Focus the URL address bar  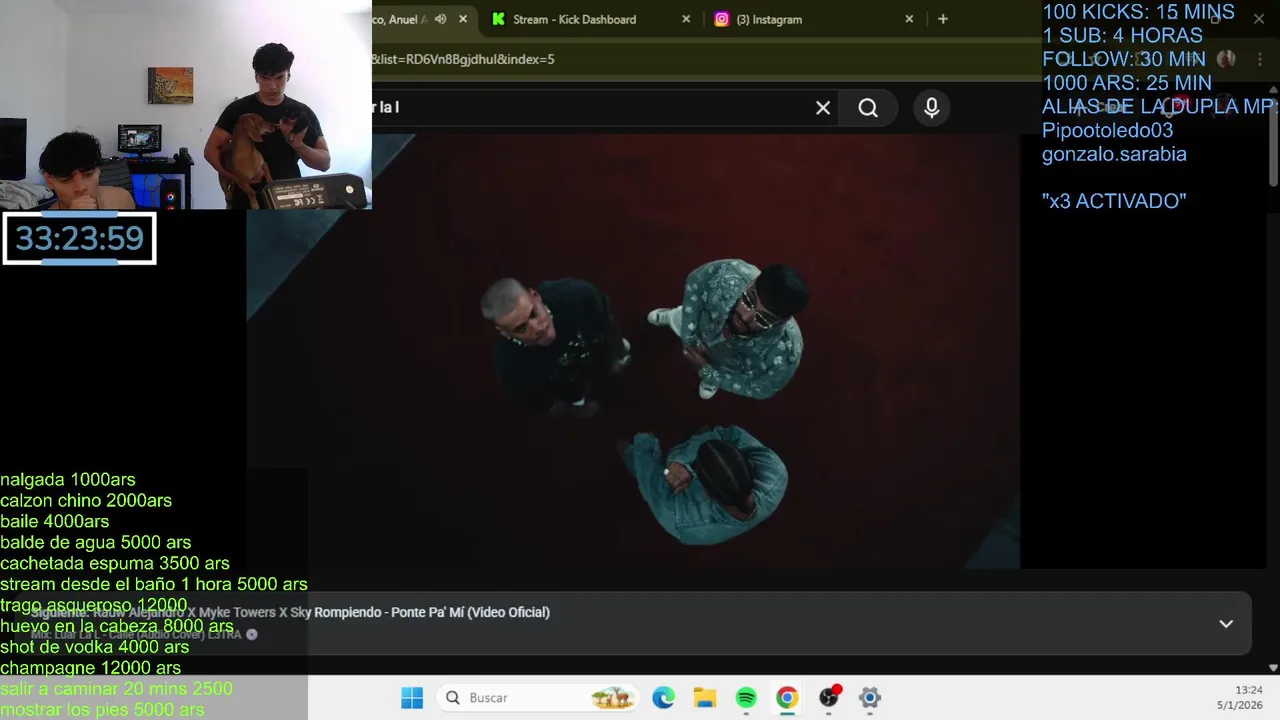point(700,59)
